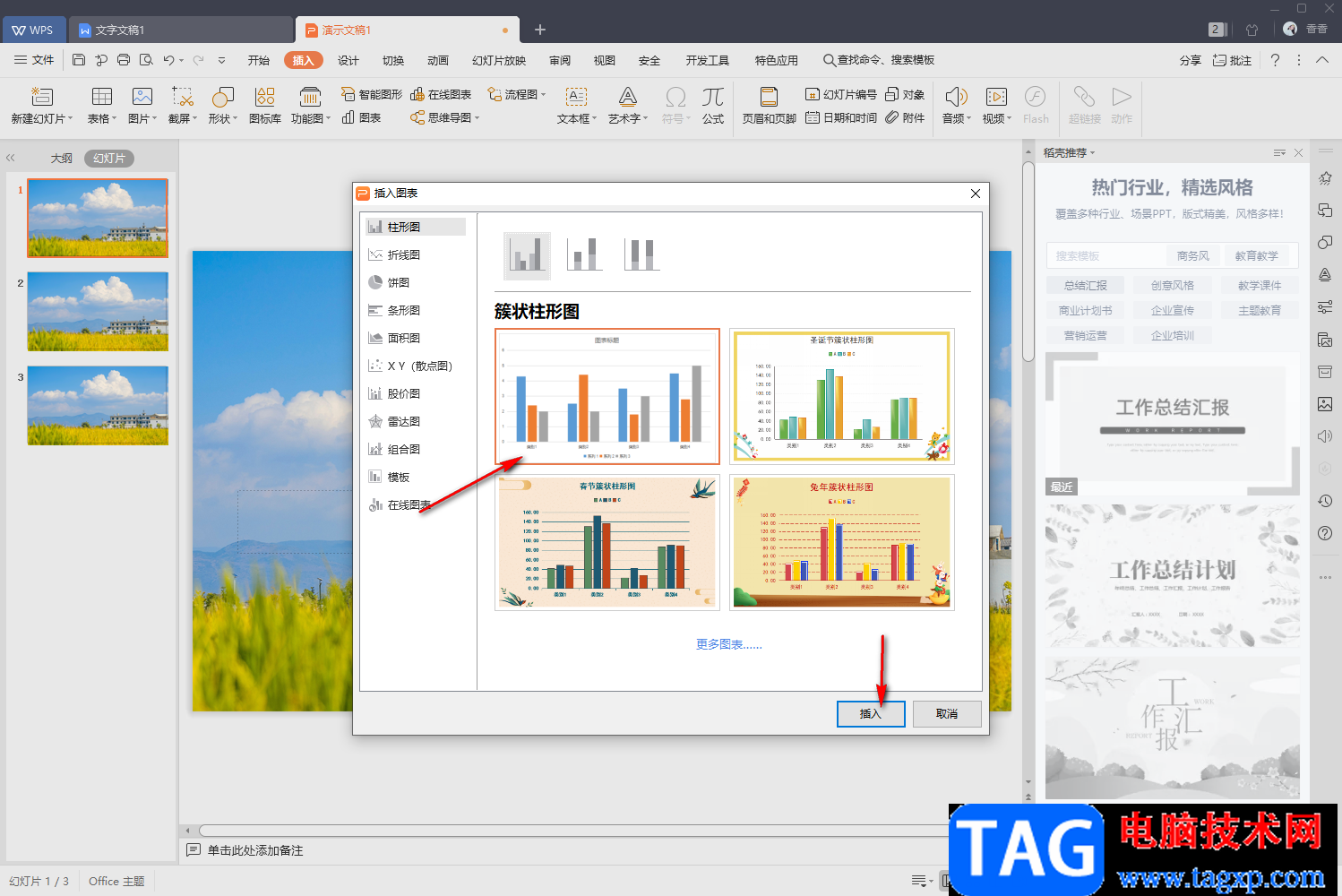
Task: Open the 审阅 ribbon tab
Action: [560, 60]
